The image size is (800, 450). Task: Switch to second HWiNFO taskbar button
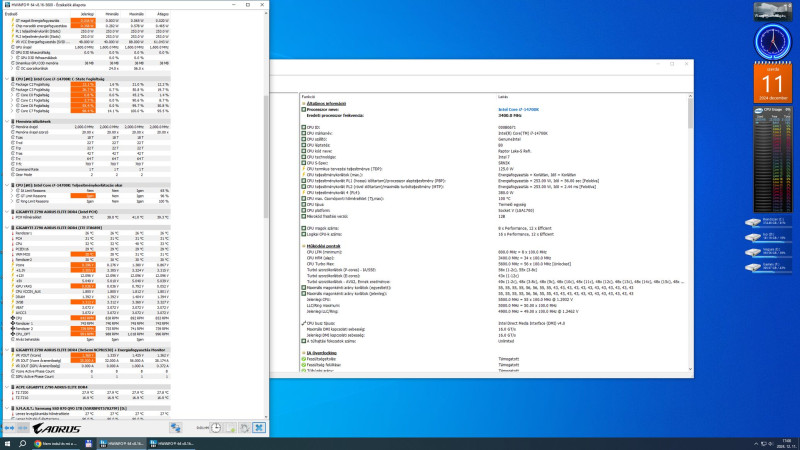pos(171,444)
